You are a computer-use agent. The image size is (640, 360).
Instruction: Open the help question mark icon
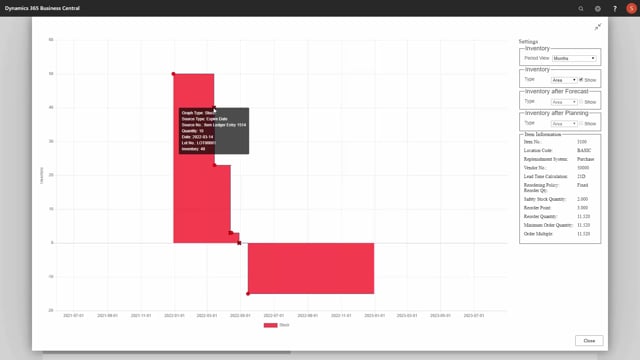tap(615, 9)
